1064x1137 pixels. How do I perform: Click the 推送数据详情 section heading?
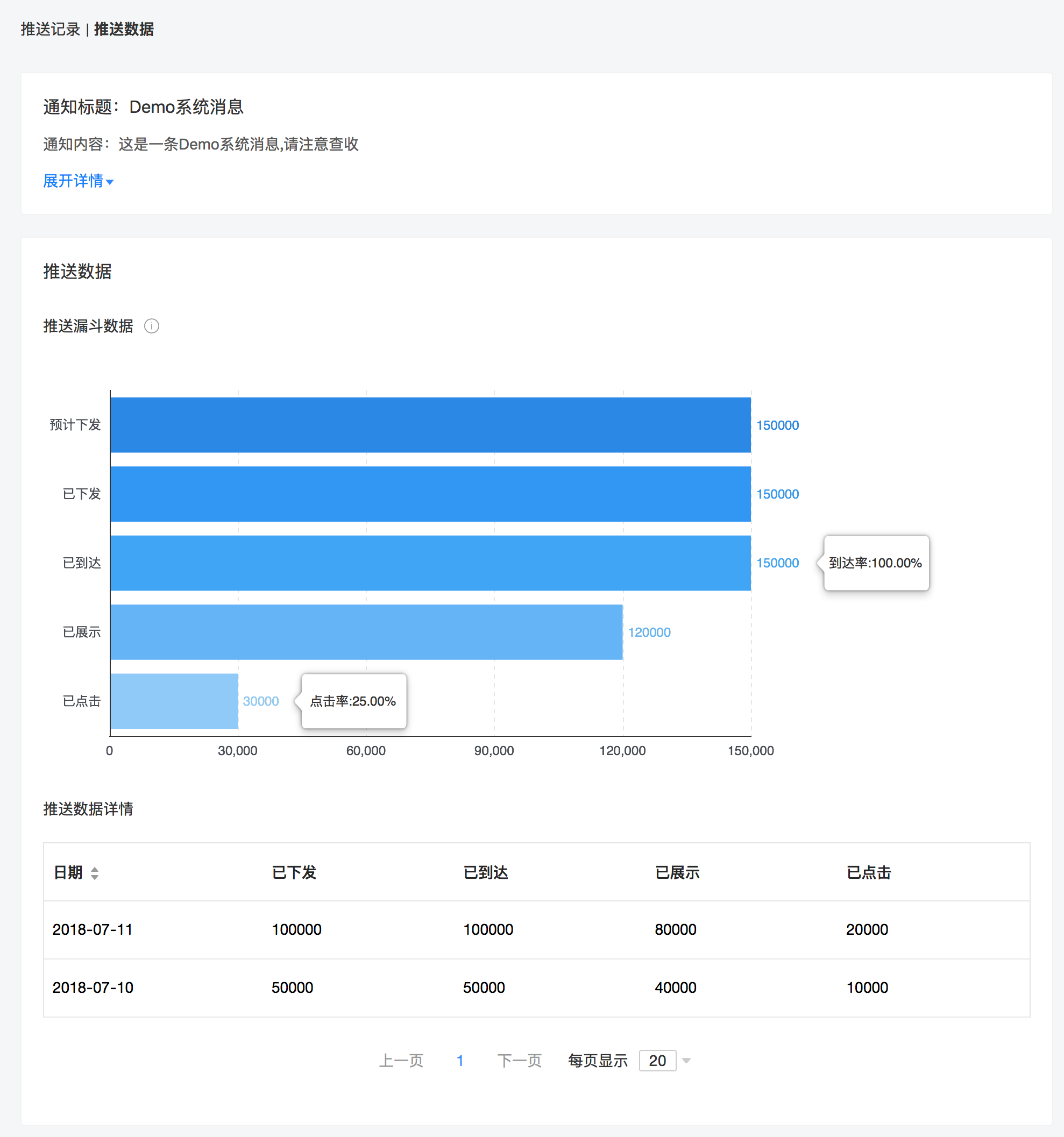88,809
